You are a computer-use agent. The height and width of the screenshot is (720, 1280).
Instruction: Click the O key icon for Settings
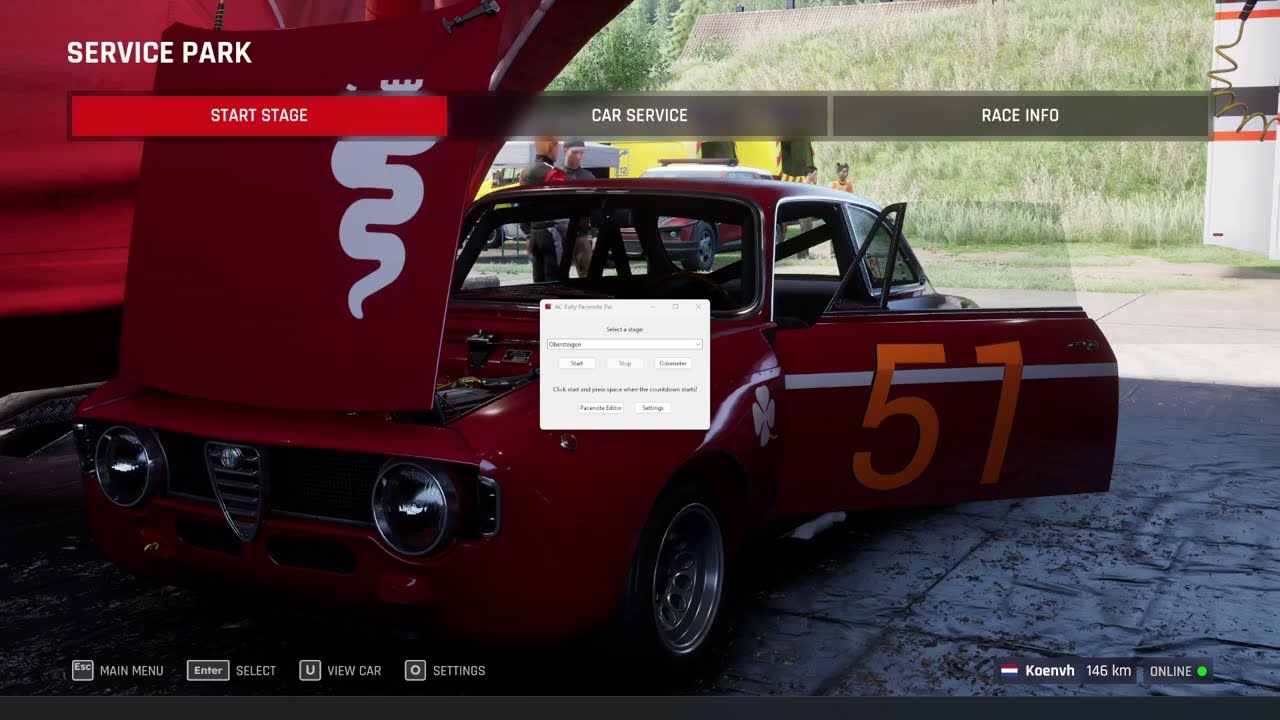point(415,670)
